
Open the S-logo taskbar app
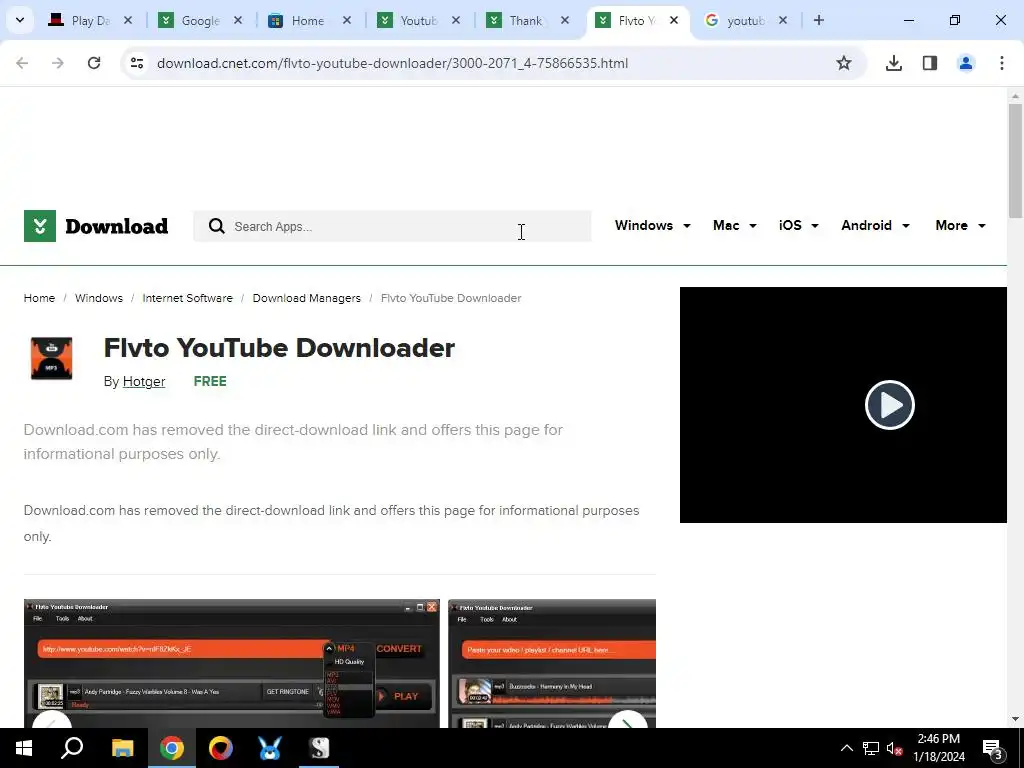pyautogui.click(x=319, y=748)
